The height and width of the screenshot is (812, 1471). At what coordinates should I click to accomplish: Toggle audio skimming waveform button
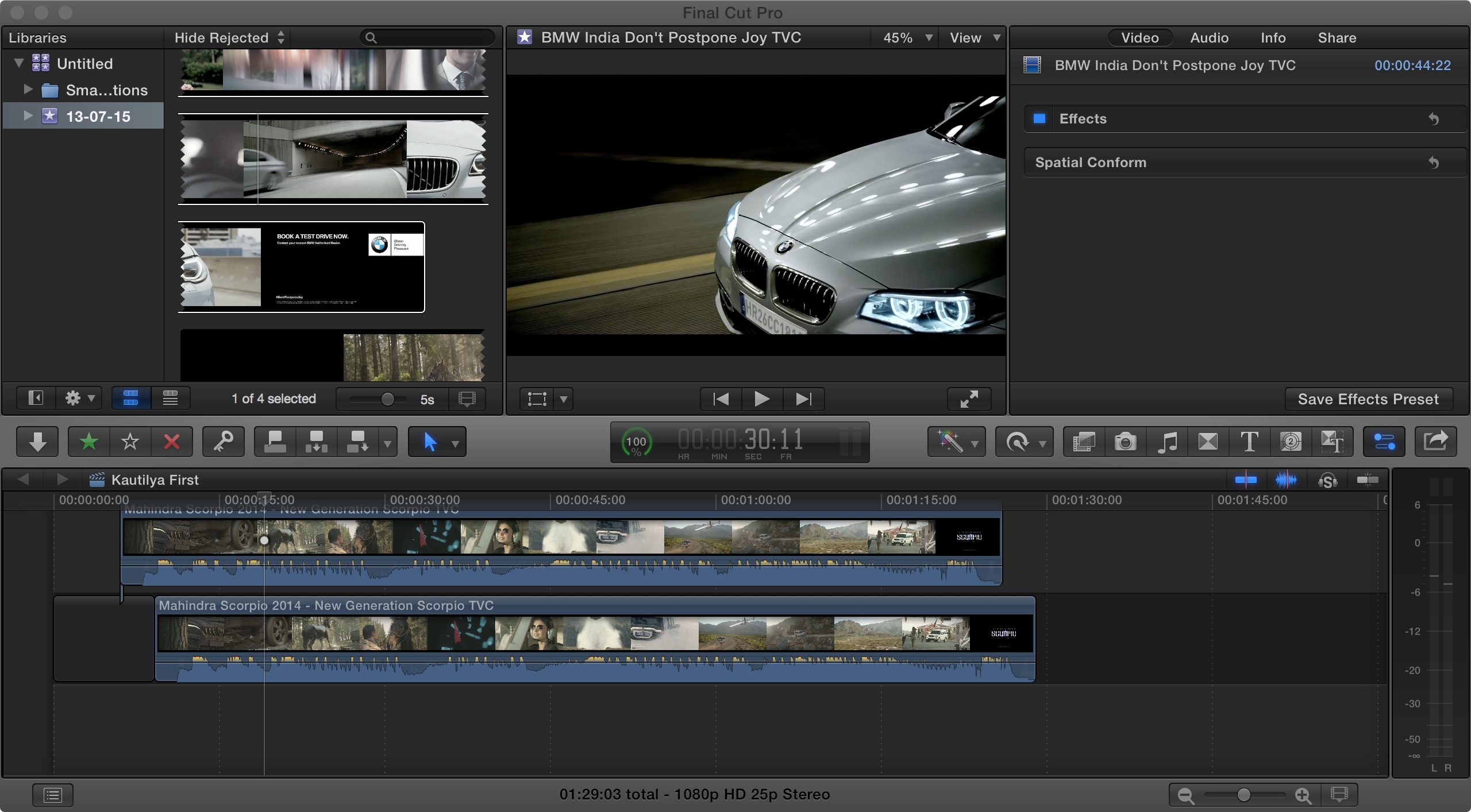1286,480
